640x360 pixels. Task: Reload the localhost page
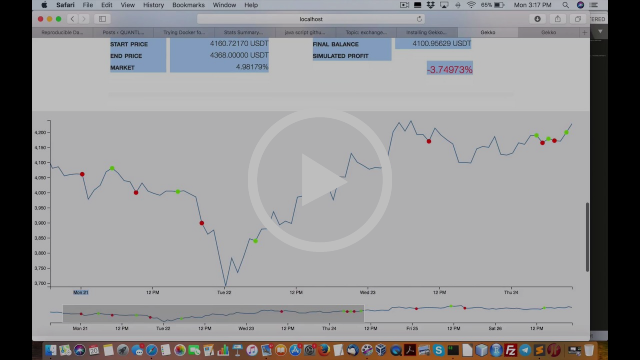click(x=419, y=19)
